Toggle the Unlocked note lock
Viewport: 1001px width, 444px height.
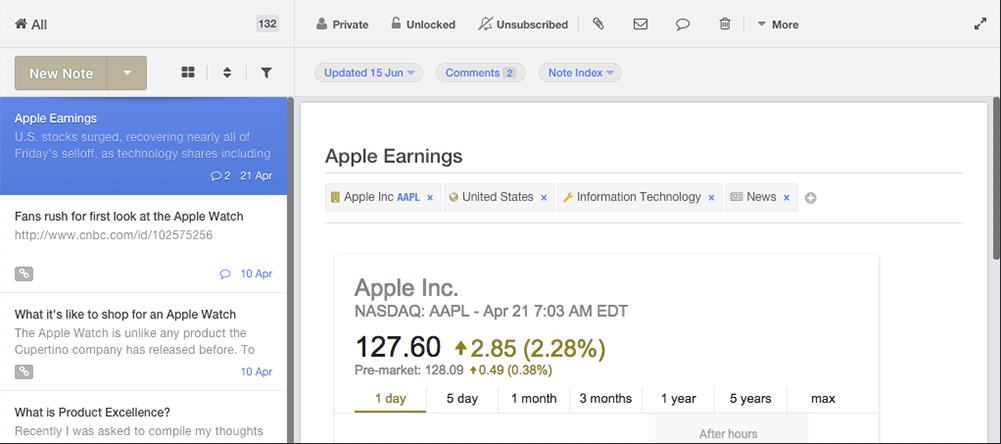(423, 24)
